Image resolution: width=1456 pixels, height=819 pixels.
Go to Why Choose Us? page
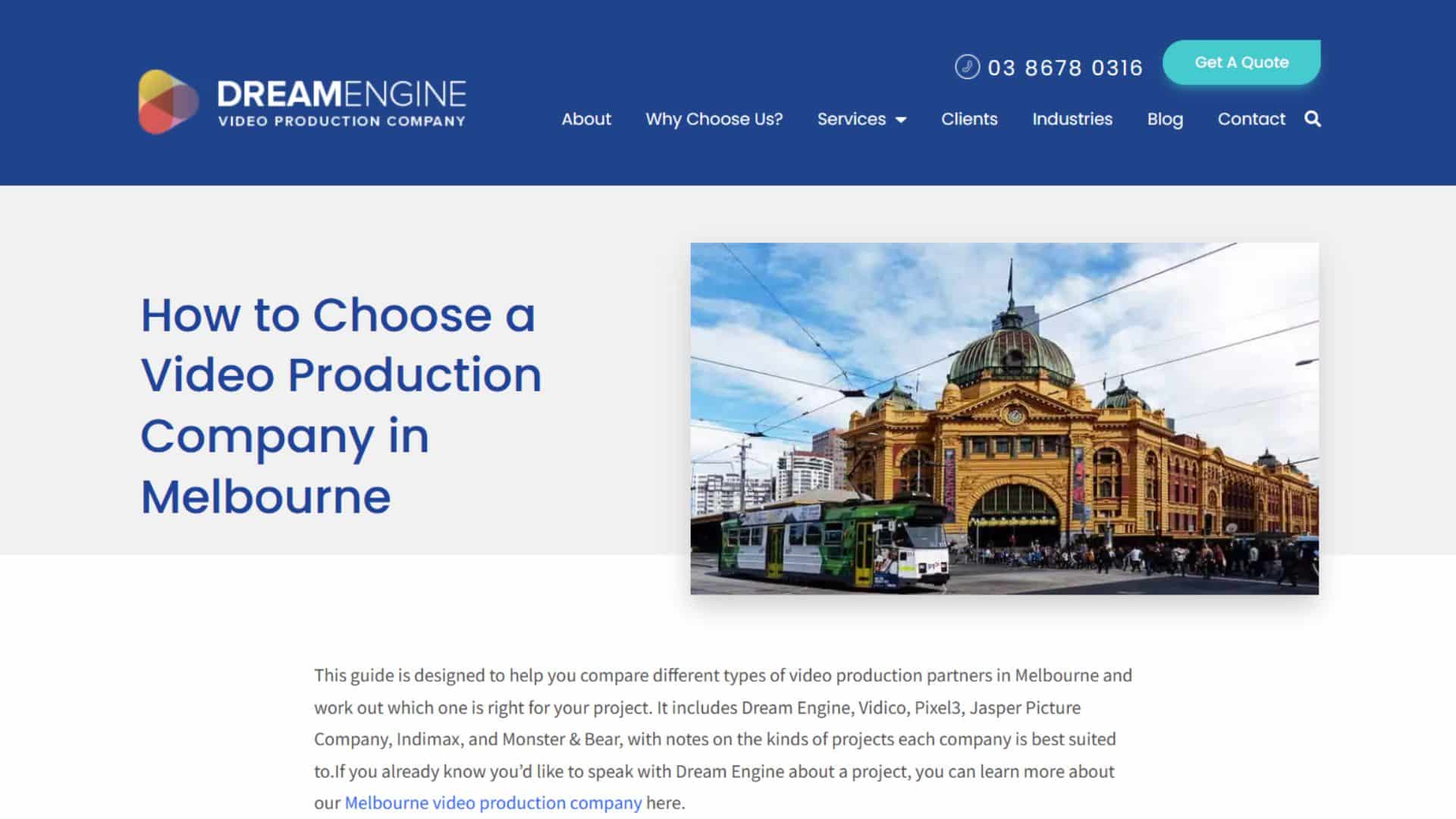coord(714,119)
